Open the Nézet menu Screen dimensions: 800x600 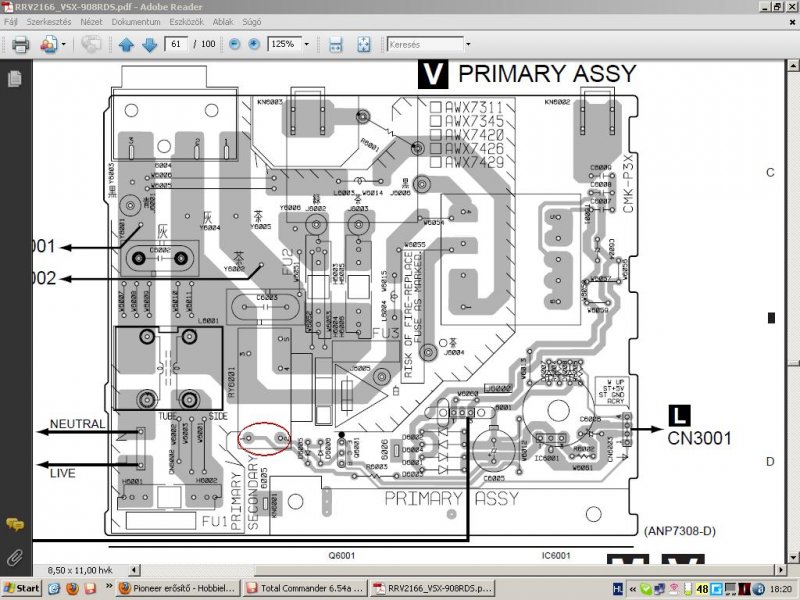tap(91, 22)
